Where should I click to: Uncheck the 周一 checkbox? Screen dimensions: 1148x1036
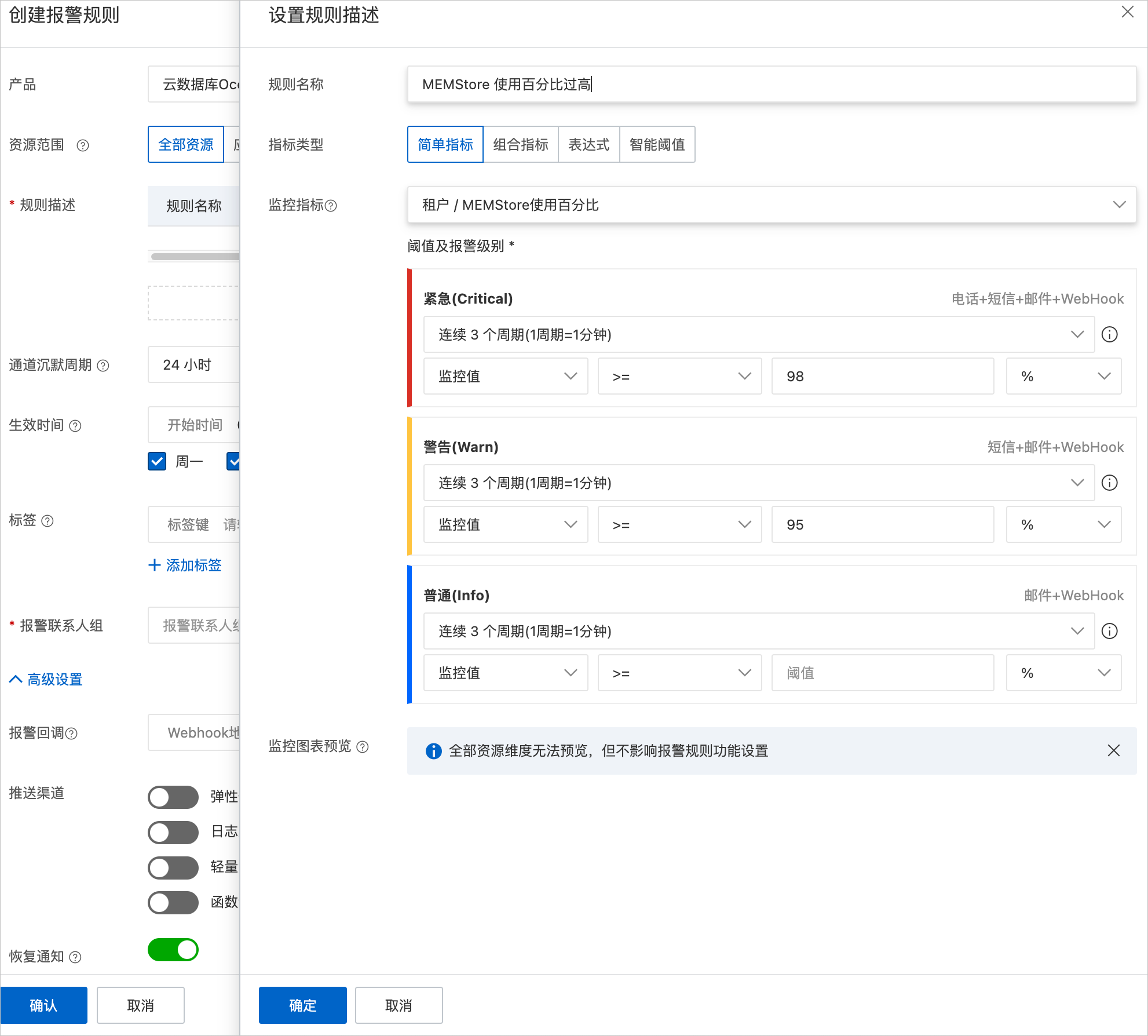click(157, 461)
